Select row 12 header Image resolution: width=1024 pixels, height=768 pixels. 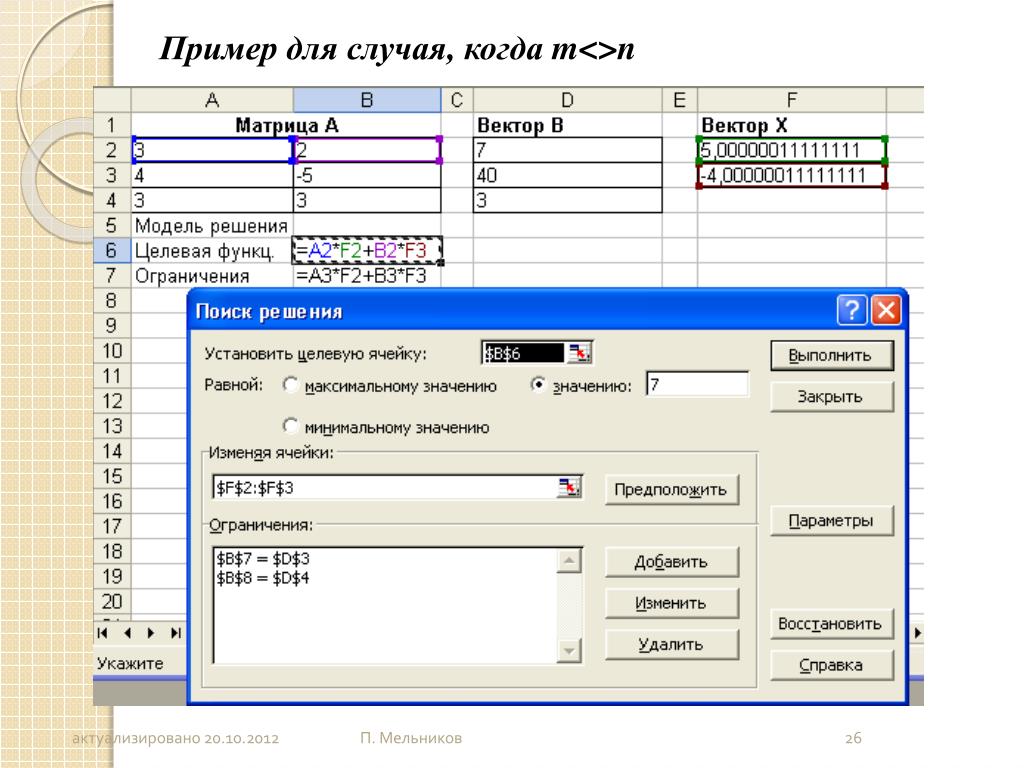point(112,401)
